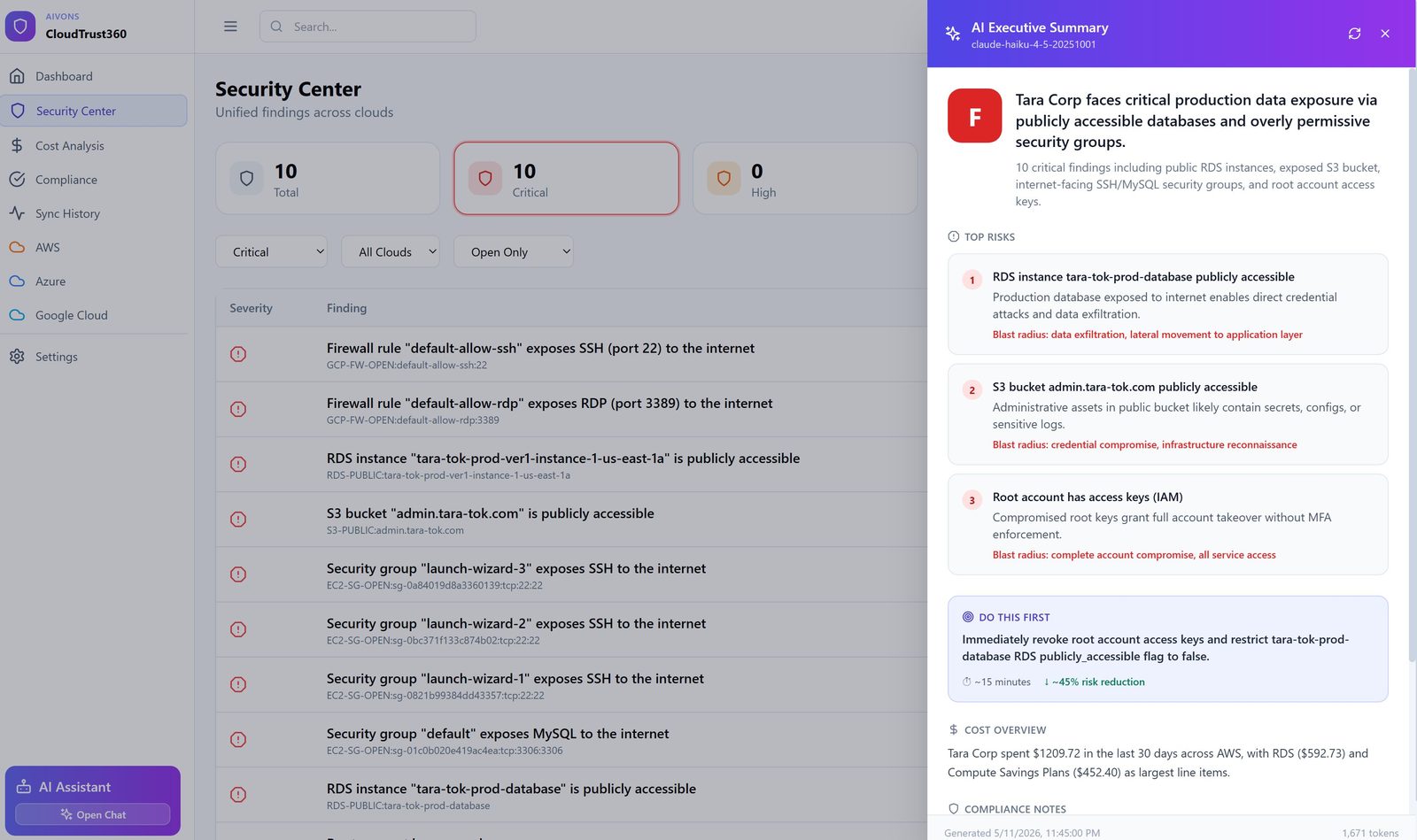The height and width of the screenshot is (840, 1417).
Task: Open Settings from sidebar
Action: 94,356
